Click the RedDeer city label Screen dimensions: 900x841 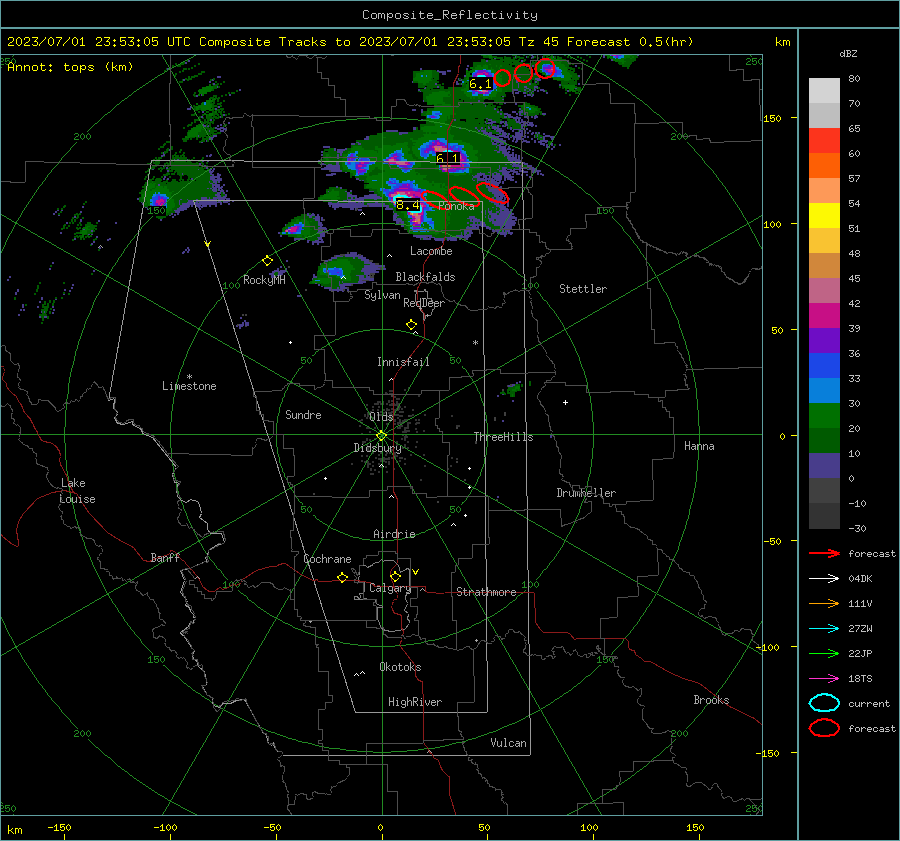tap(424, 303)
